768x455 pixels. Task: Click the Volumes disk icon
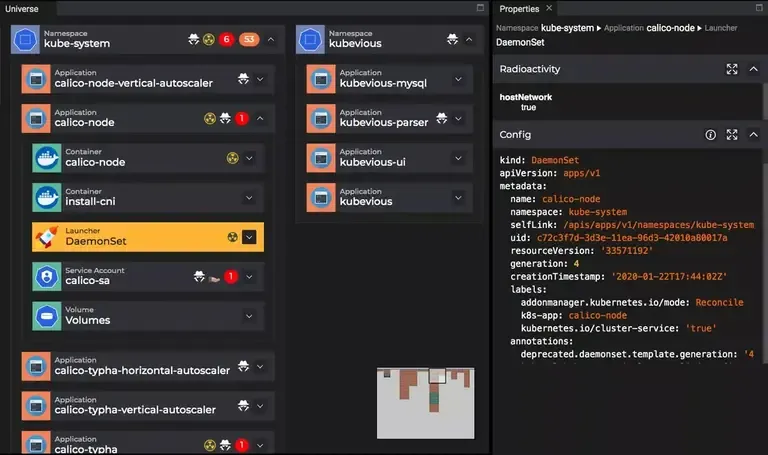tap(47, 316)
